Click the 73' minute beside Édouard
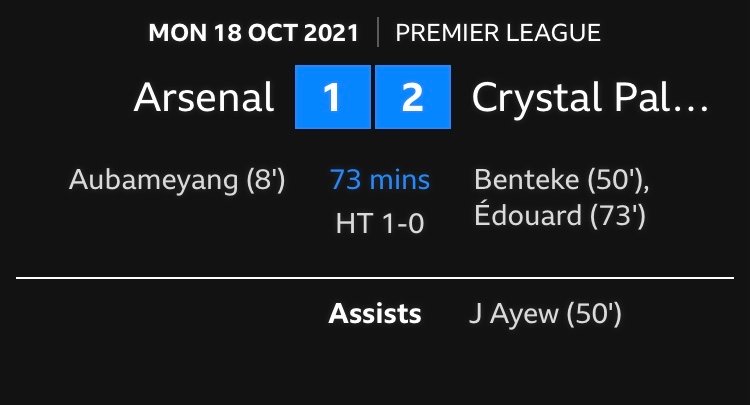Viewport: 750px width, 405px height. point(618,216)
